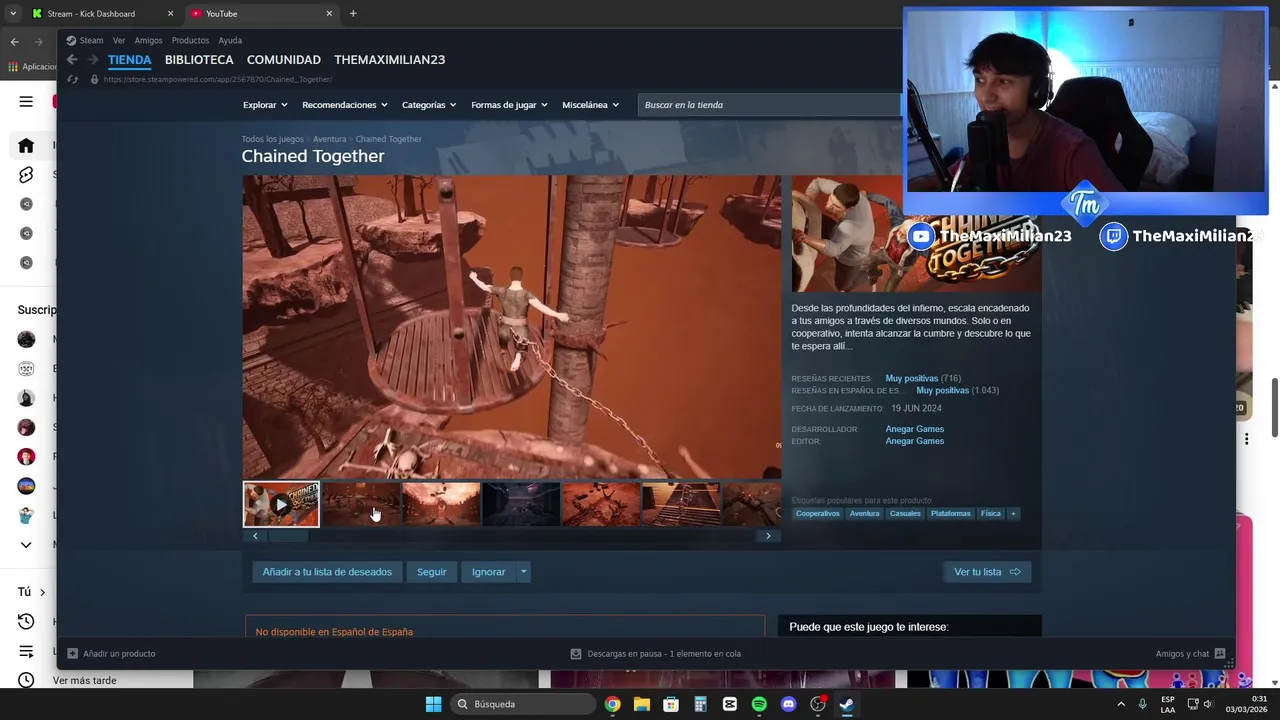This screenshot has width=1280, height=720.
Task: Open a new browser tab
Action: pyautogui.click(x=353, y=14)
